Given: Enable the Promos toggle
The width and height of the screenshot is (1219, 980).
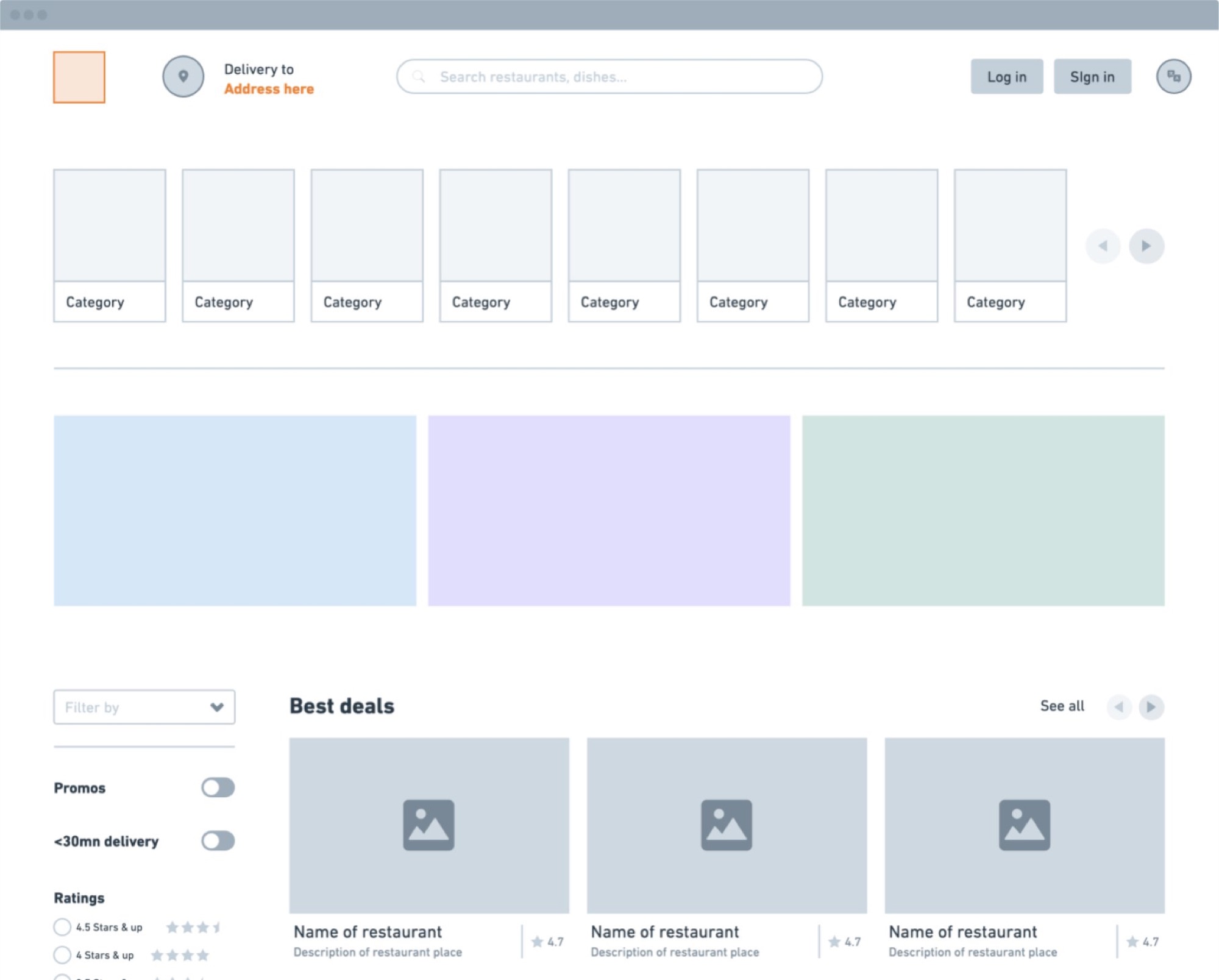Looking at the screenshot, I should (x=218, y=787).
